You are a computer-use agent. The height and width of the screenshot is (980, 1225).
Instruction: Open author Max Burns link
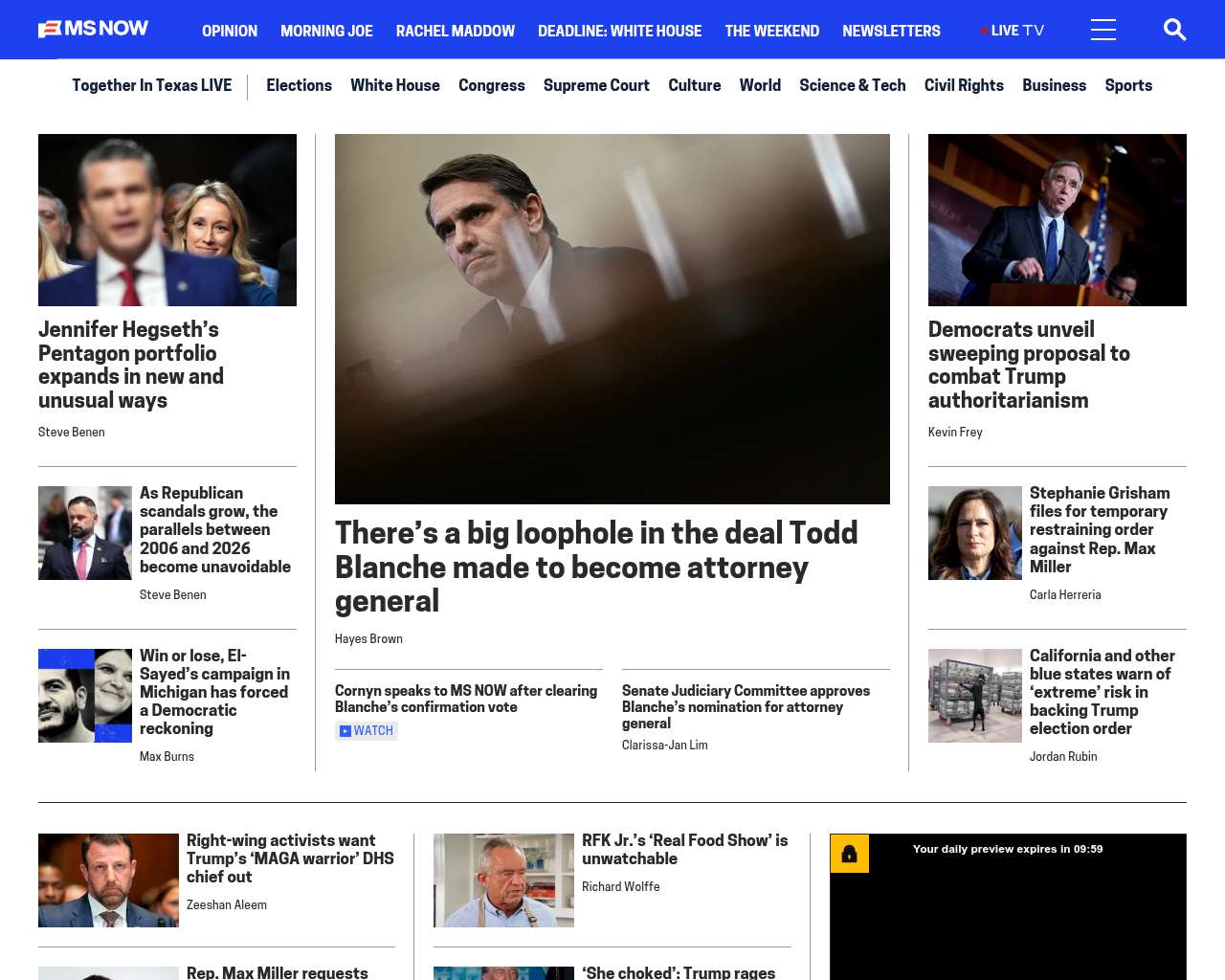pyautogui.click(x=167, y=757)
